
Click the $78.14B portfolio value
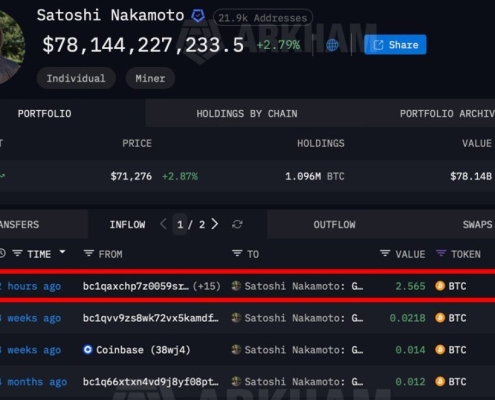click(471, 176)
